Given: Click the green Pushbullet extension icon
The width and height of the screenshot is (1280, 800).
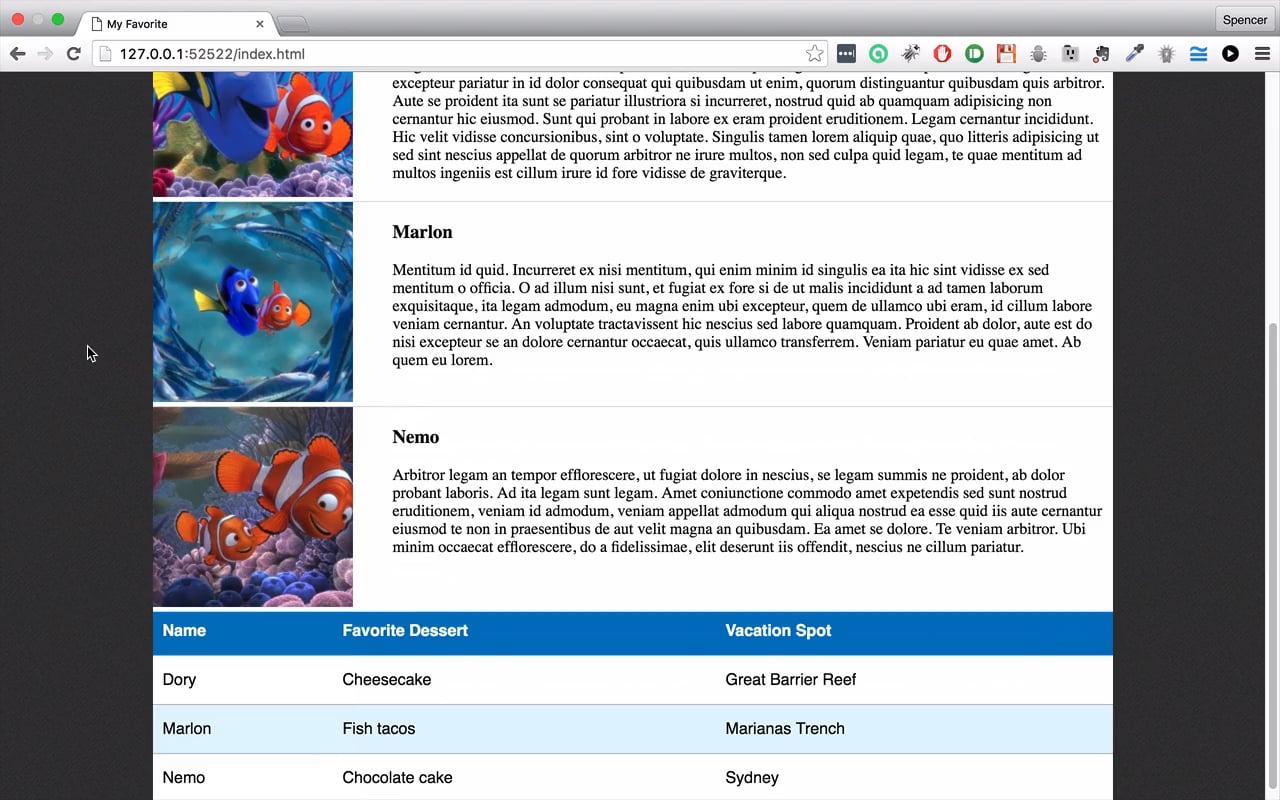Looking at the screenshot, I should click(974, 54).
